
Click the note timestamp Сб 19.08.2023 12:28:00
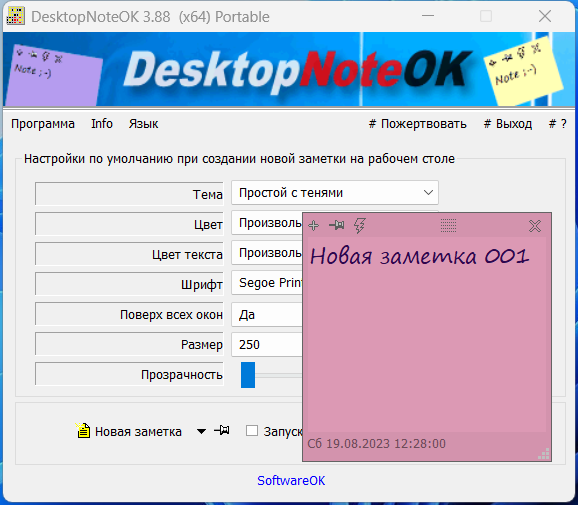[x=376, y=443]
